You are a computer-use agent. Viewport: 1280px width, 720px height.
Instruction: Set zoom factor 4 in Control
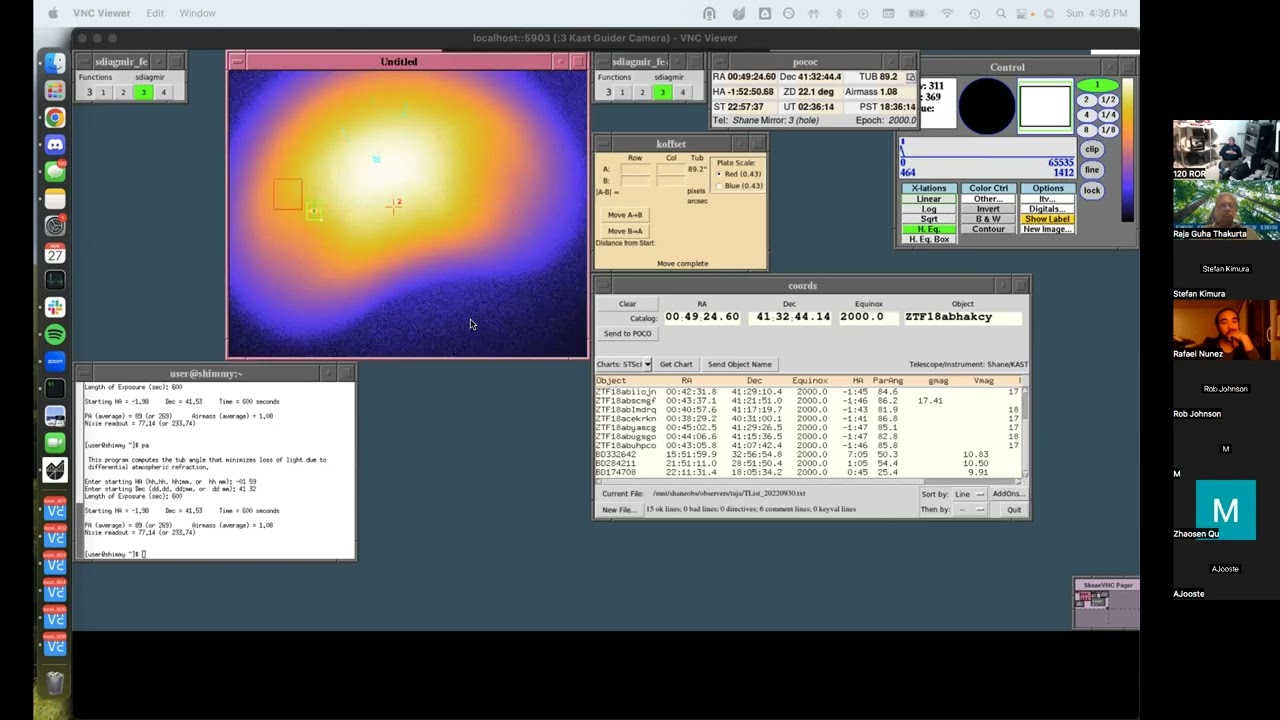1087,115
